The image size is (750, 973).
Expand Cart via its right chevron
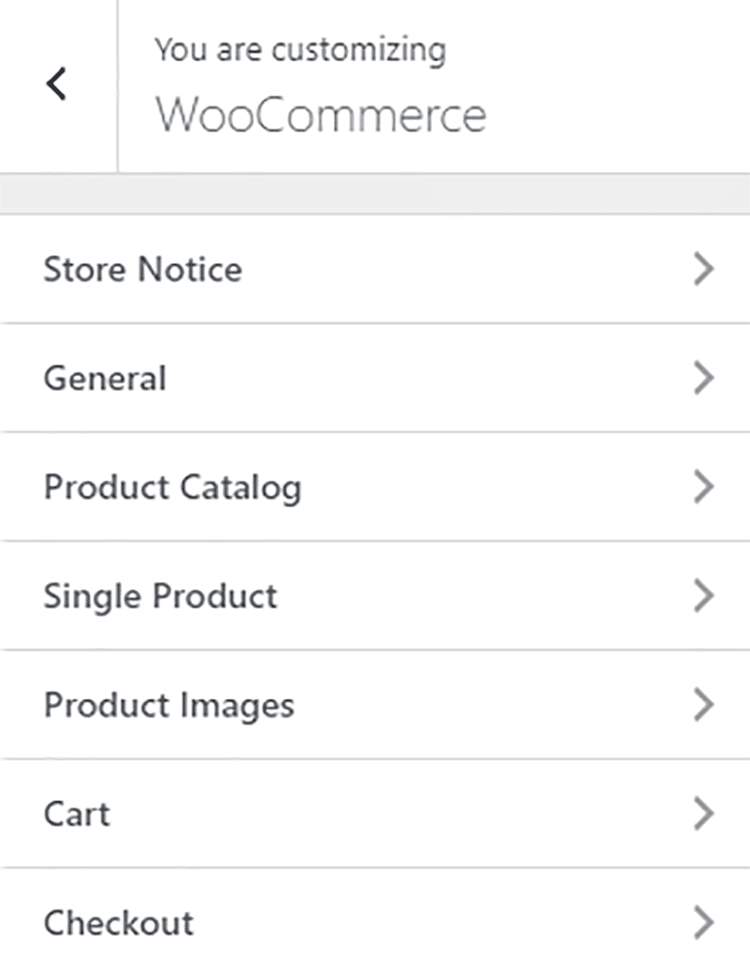point(704,814)
